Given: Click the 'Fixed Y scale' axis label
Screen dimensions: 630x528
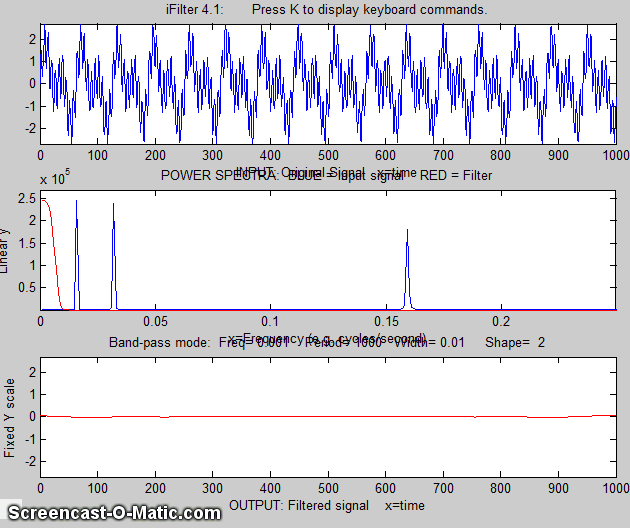Looking at the screenshot, I should coord(9,418).
